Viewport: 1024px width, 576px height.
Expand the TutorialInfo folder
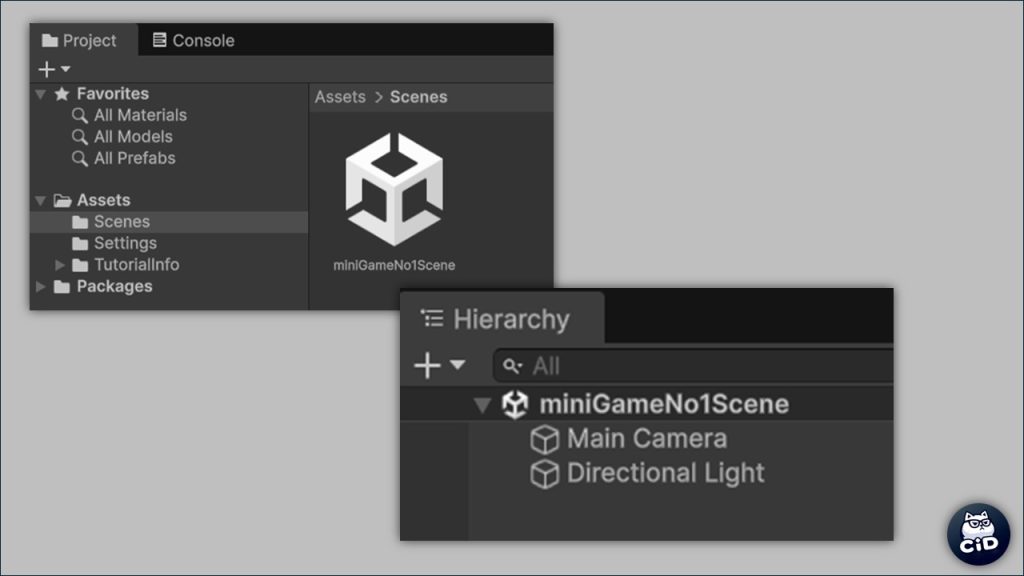click(x=60, y=265)
